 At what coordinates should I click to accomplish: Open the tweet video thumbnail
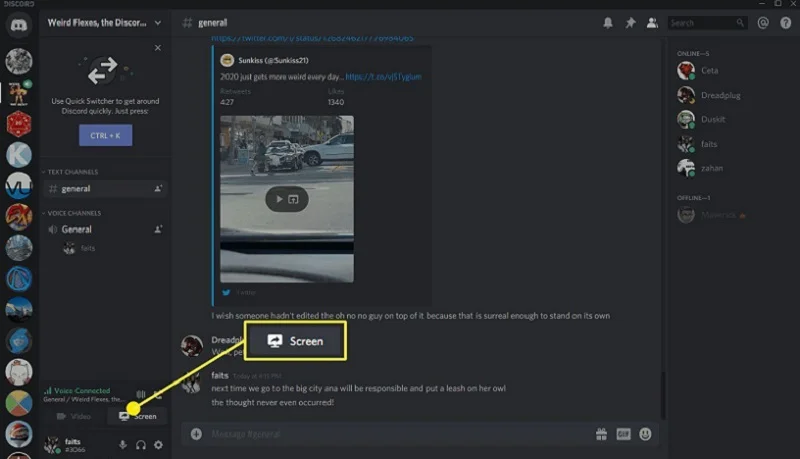point(287,199)
